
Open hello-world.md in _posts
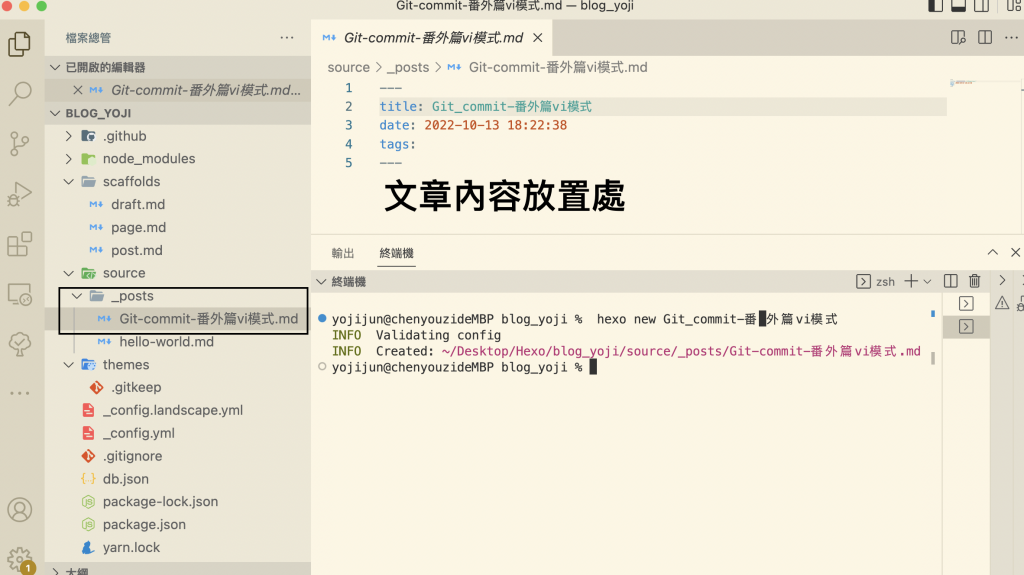tap(167, 342)
